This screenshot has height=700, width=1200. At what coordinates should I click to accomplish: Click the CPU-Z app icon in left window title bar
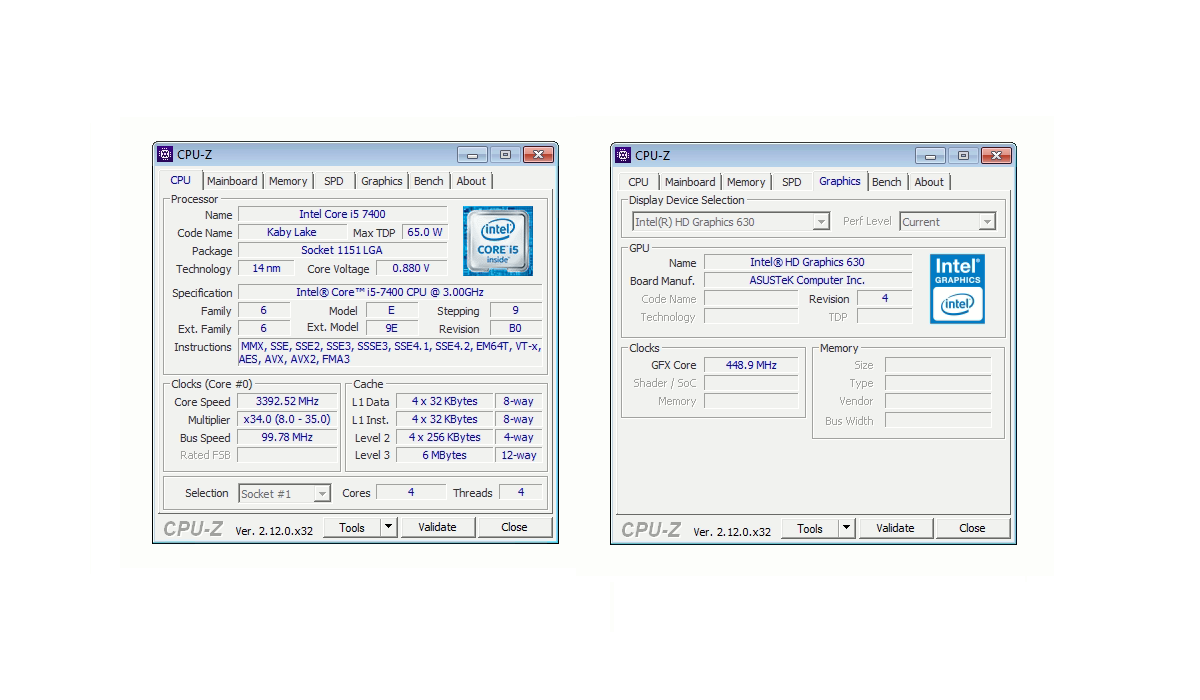(165, 154)
